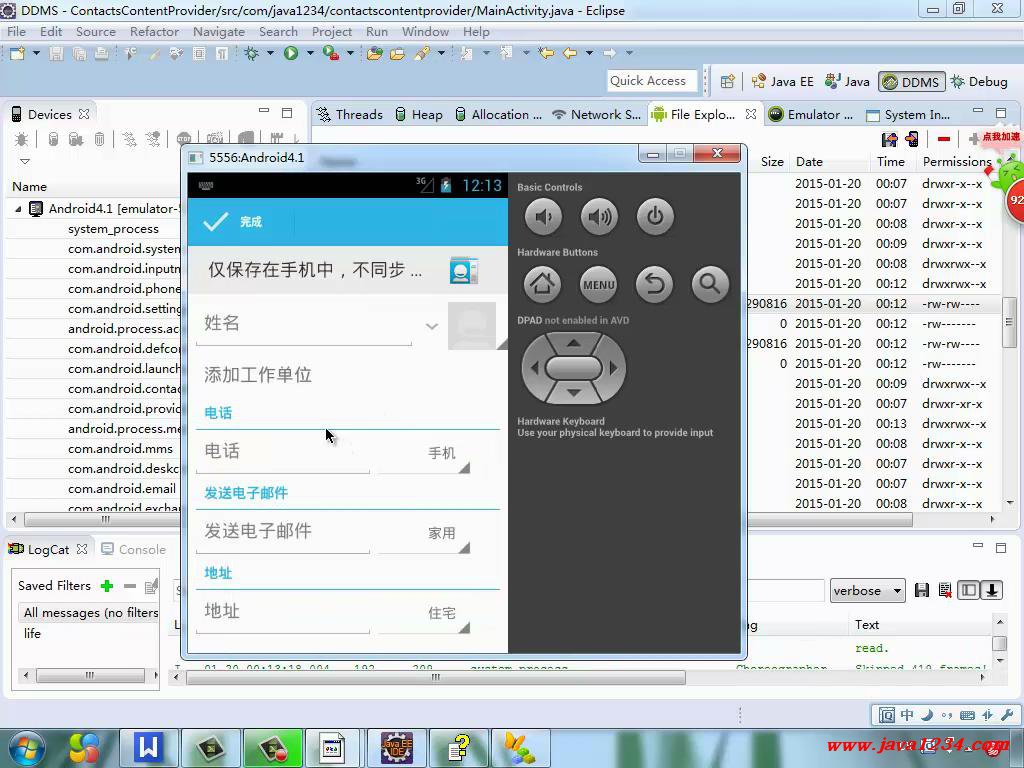Click the emulator power button

[655, 216]
